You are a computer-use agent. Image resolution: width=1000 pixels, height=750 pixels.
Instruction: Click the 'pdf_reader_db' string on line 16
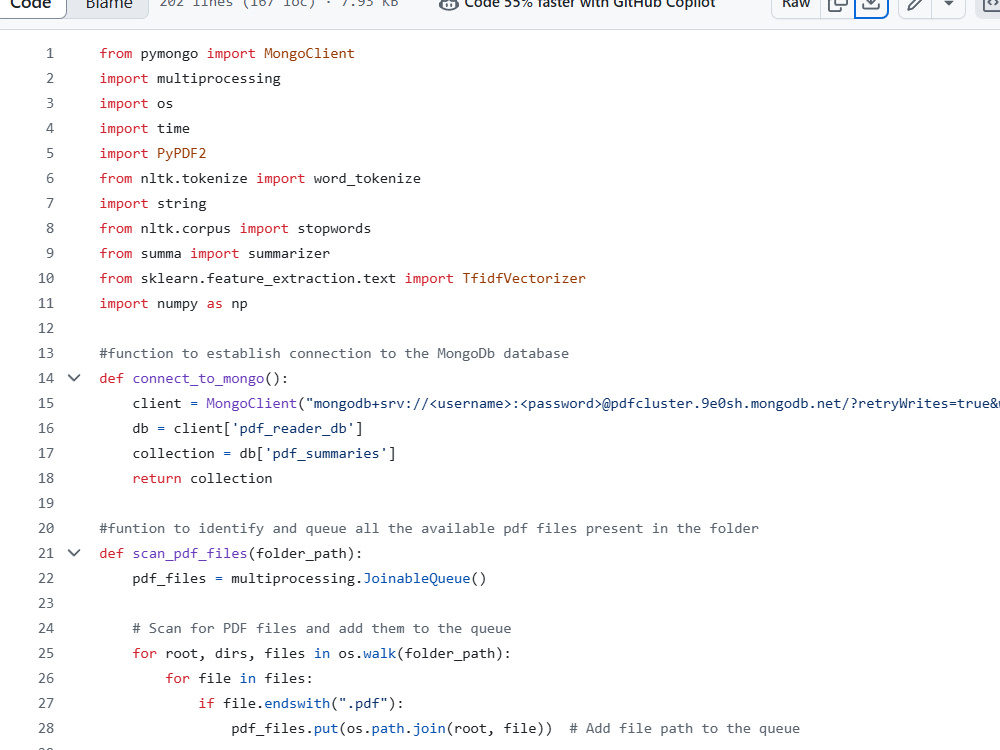click(x=293, y=429)
